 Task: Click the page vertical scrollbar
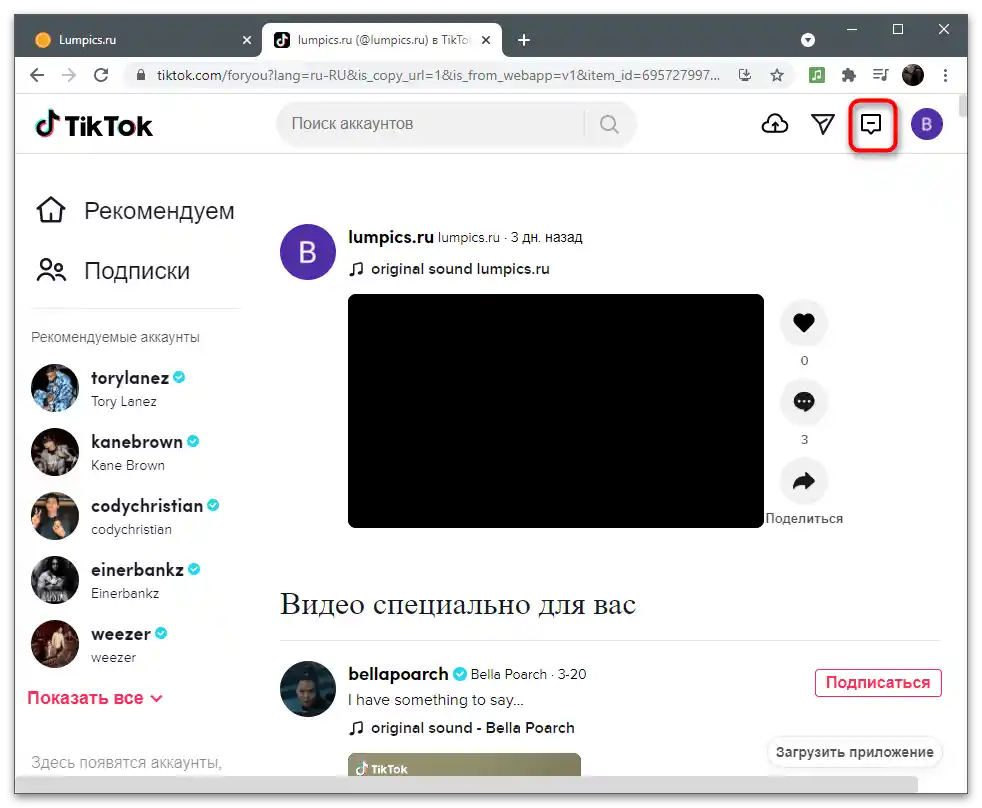point(963,105)
